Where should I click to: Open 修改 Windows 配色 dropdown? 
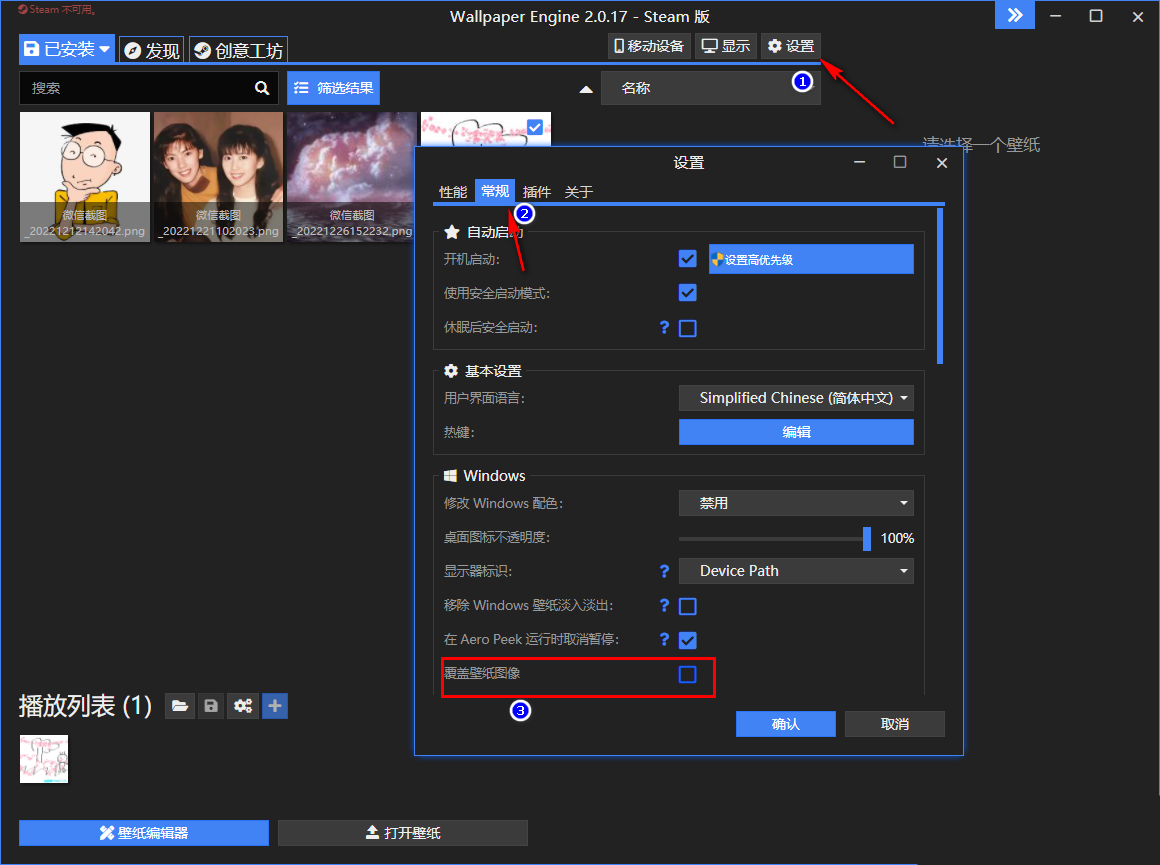click(x=796, y=503)
